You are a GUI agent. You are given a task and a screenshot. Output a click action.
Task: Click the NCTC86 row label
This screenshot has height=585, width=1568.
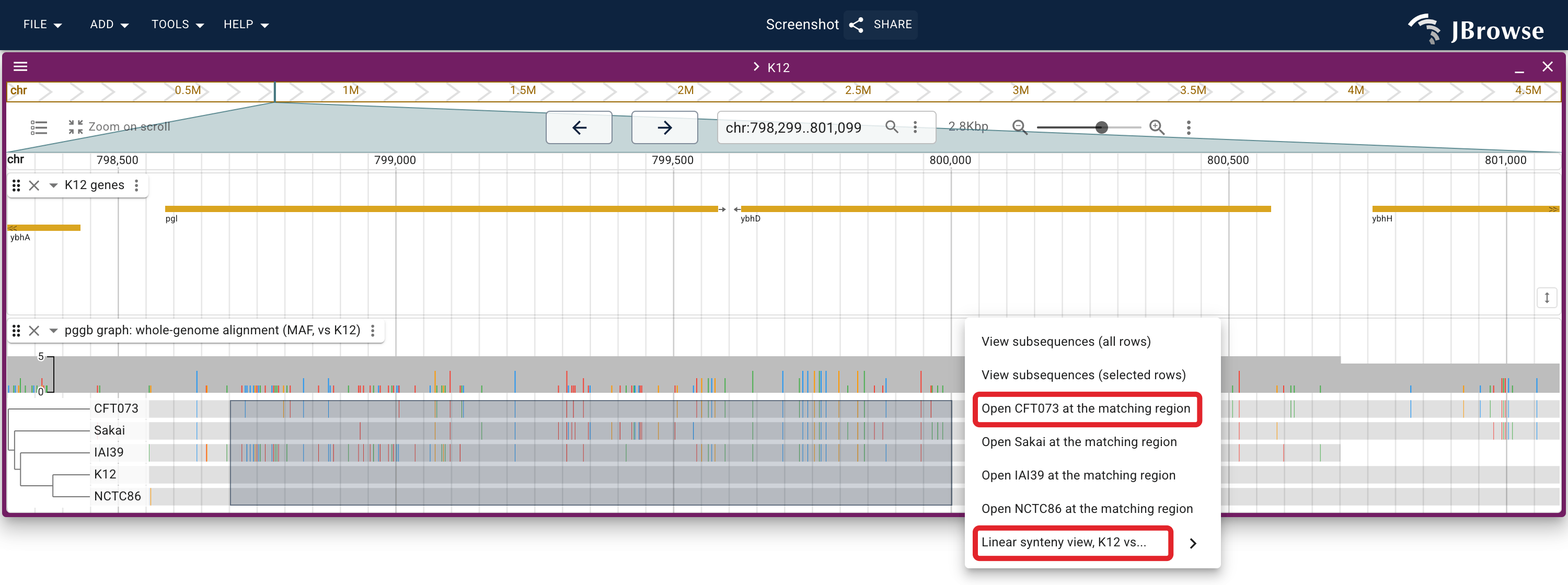click(x=118, y=496)
